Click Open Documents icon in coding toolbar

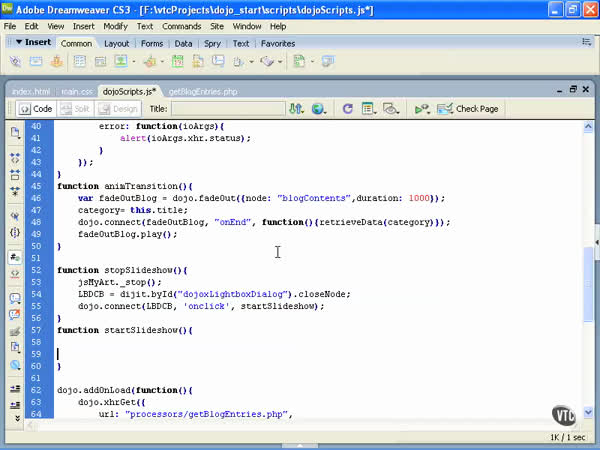(x=15, y=132)
